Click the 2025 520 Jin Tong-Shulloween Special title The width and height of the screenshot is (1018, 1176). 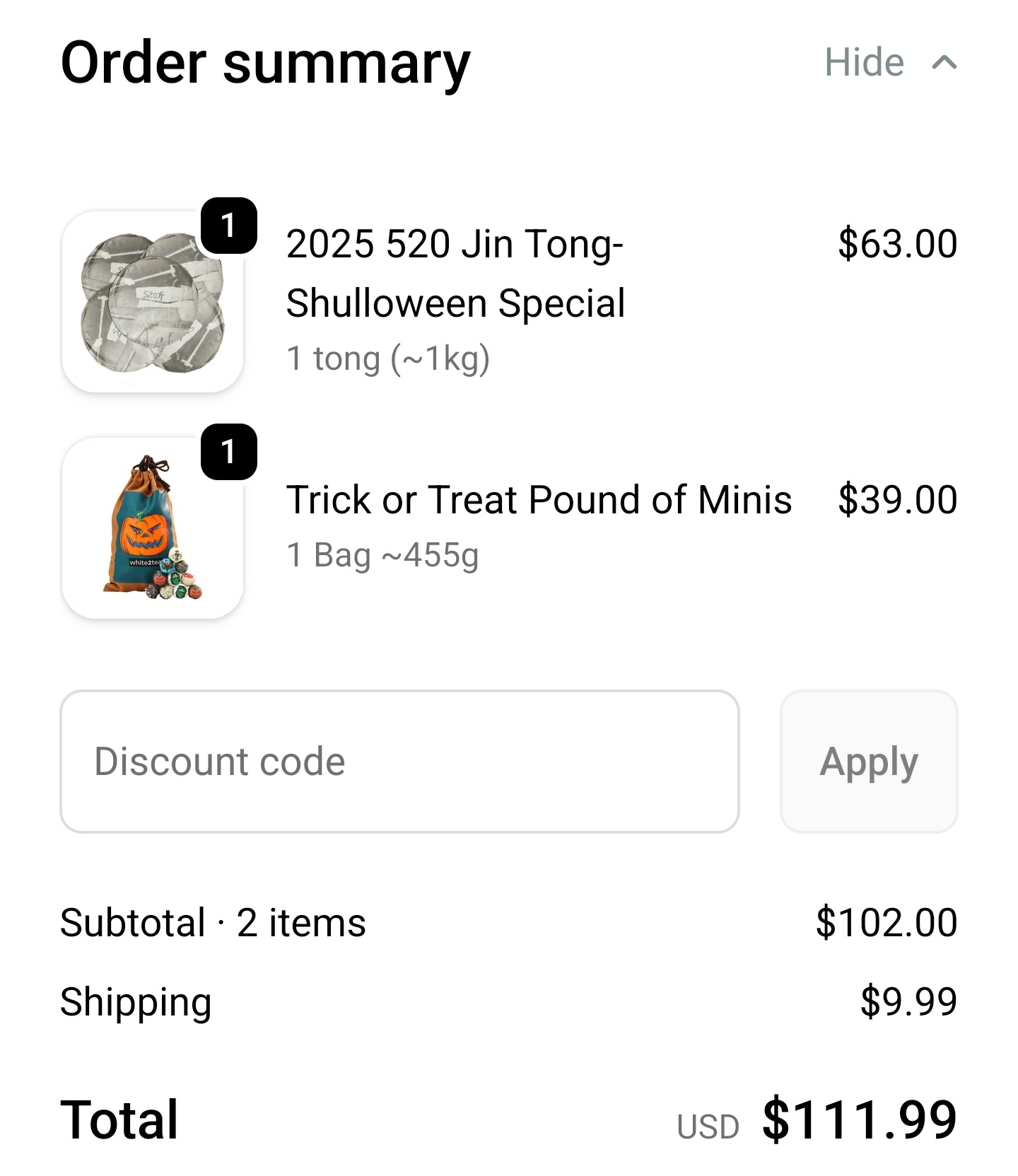pyautogui.click(x=455, y=273)
